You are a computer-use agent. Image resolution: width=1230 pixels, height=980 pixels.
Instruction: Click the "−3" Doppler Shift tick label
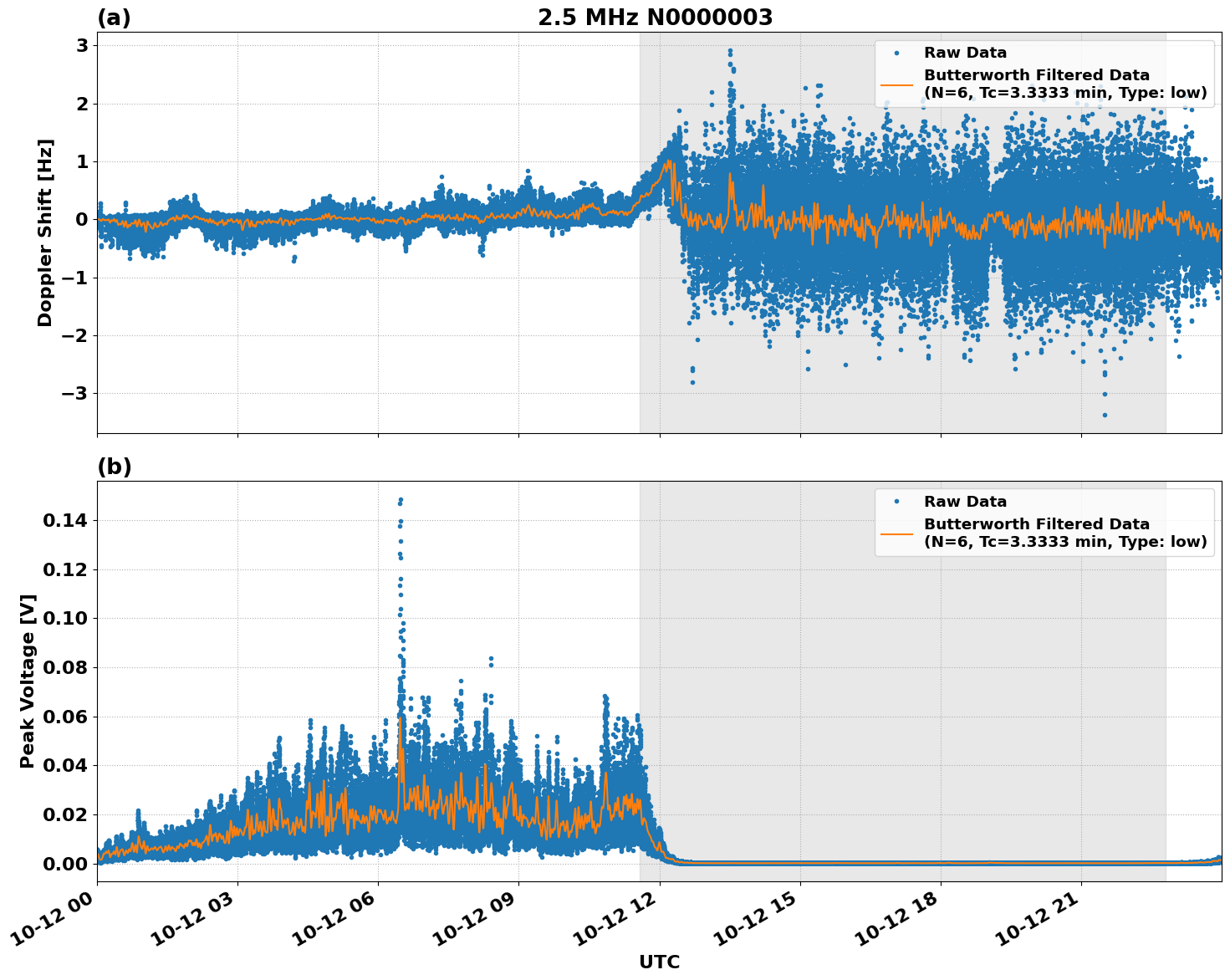[x=76, y=393]
